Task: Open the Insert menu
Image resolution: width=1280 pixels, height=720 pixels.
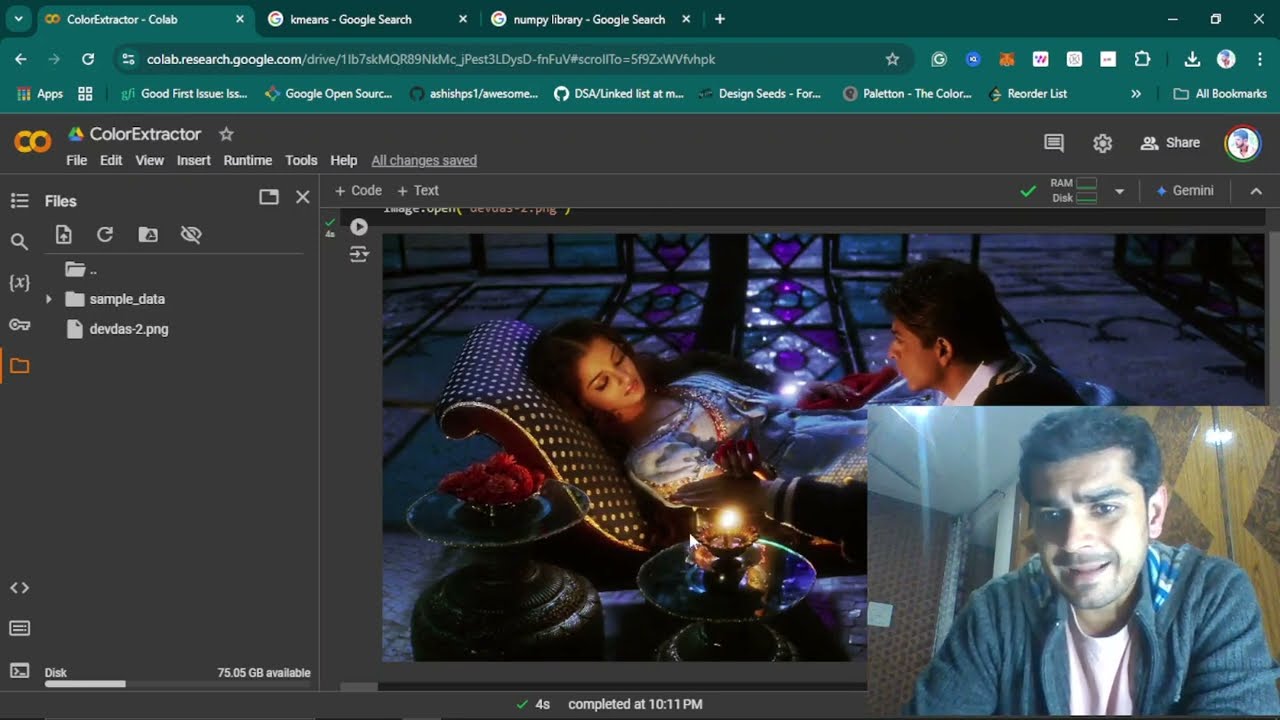Action: click(194, 160)
